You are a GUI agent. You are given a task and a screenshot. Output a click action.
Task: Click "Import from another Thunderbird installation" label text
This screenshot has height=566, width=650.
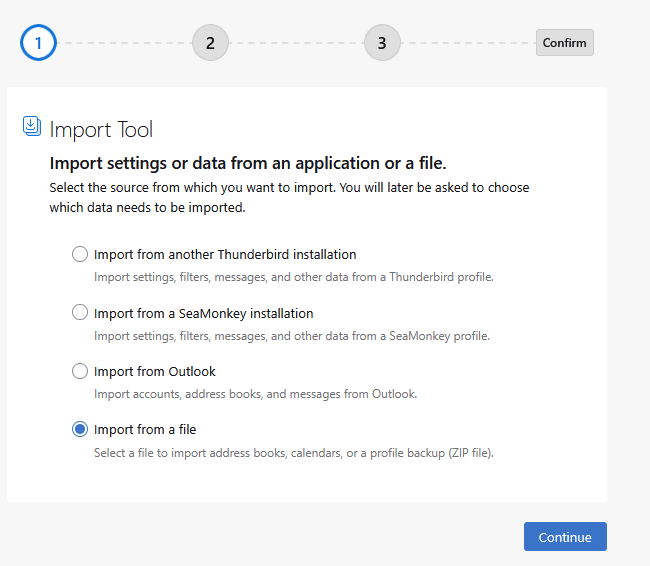(x=225, y=255)
